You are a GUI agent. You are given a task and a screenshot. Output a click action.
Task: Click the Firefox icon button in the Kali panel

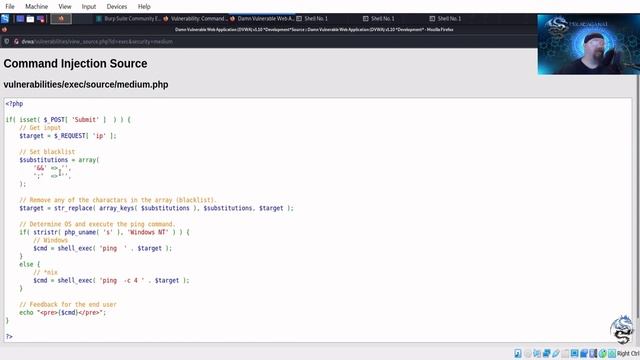tap(61, 18)
